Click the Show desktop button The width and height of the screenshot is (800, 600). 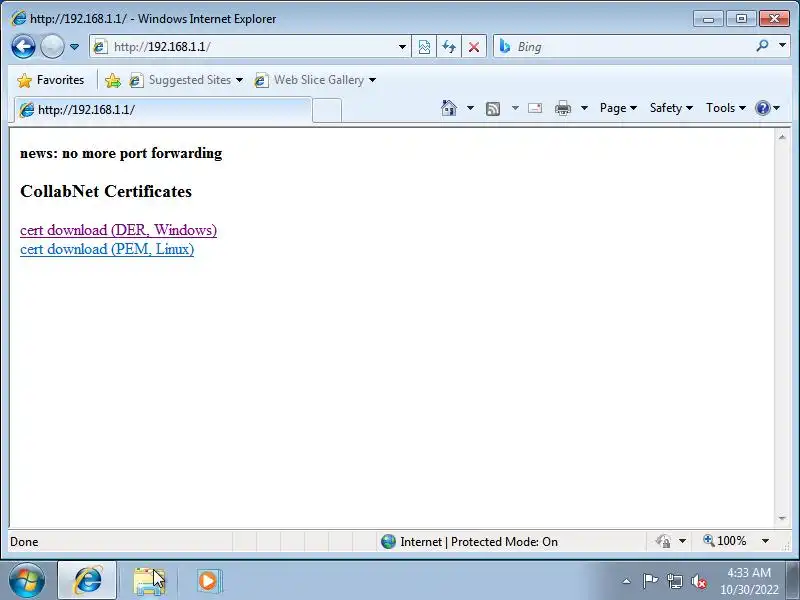click(793, 581)
